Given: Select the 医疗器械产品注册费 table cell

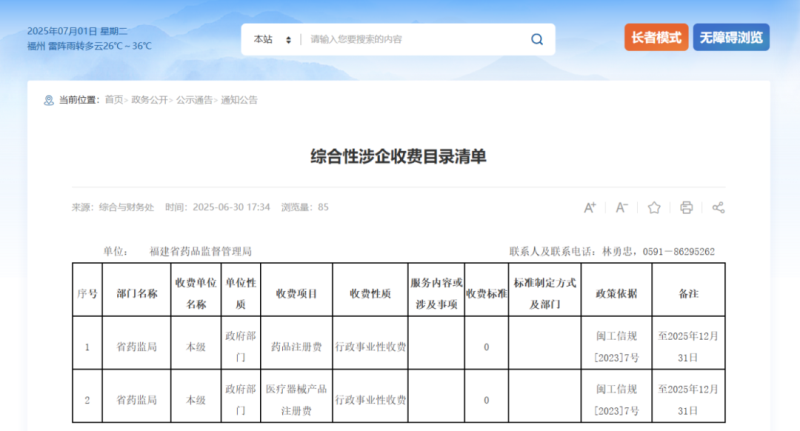Looking at the screenshot, I should [x=296, y=399].
